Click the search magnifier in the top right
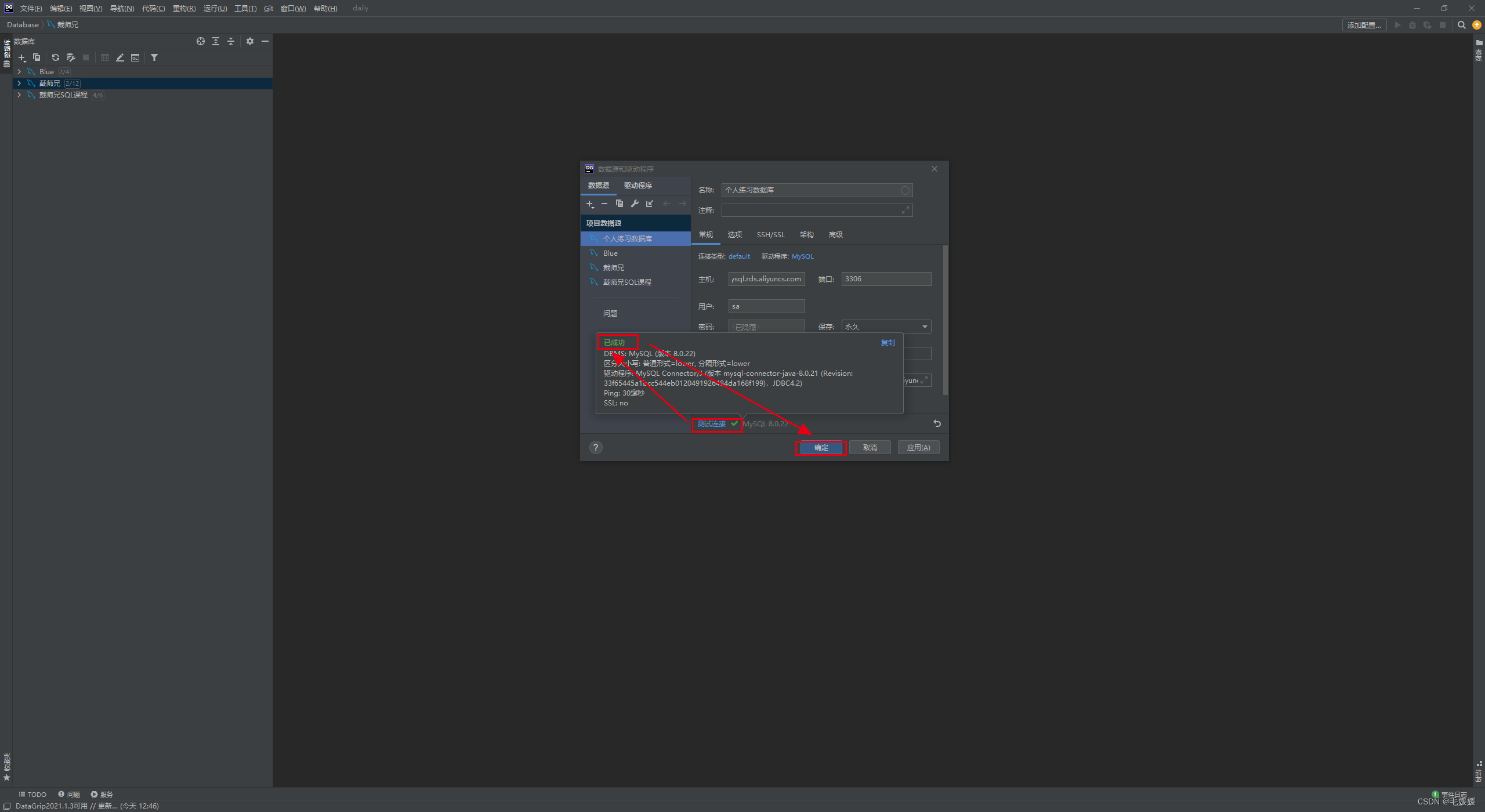The image size is (1485, 812). [x=1462, y=25]
